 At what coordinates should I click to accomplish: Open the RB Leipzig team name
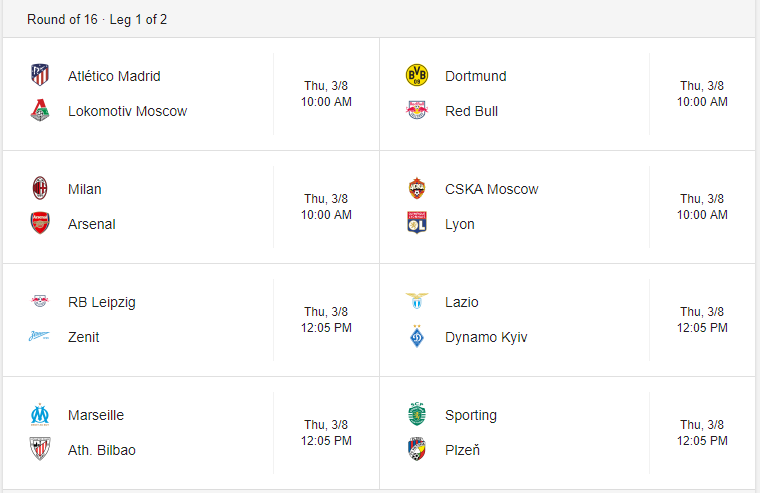click(102, 302)
